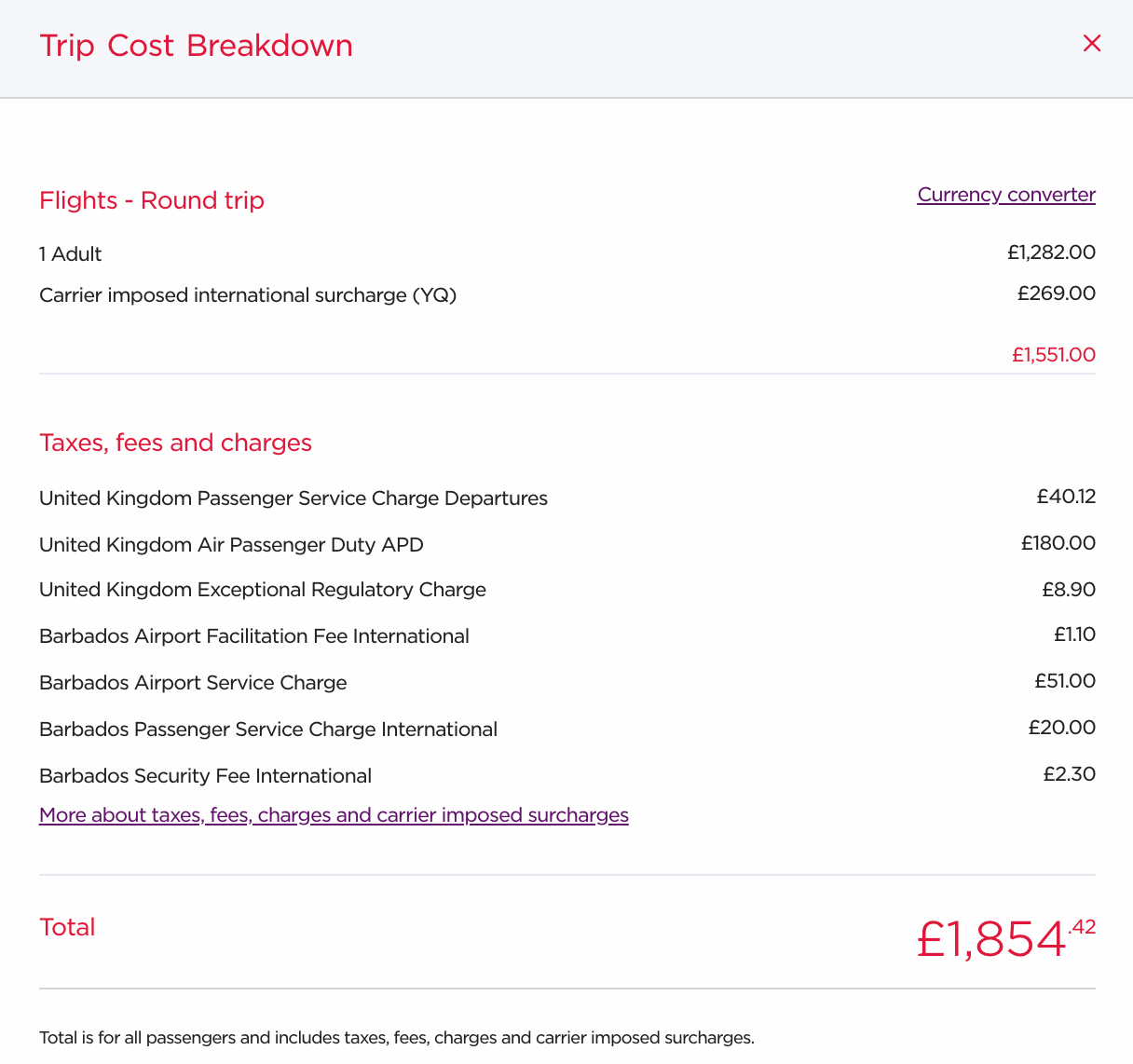The image size is (1133, 1064).
Task: Click United Kingdom Passenger Service Charge Departures
Action: 293,498
